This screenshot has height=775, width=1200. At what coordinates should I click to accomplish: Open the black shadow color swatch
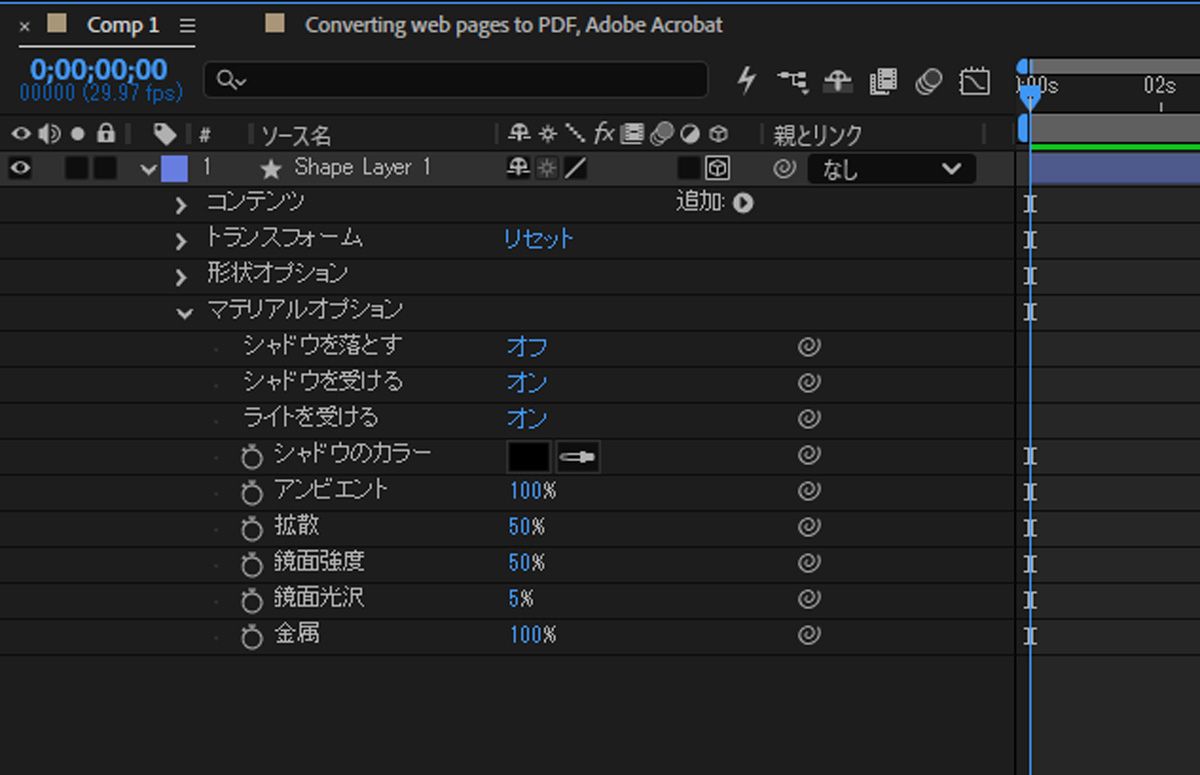[x=529, y=457]
